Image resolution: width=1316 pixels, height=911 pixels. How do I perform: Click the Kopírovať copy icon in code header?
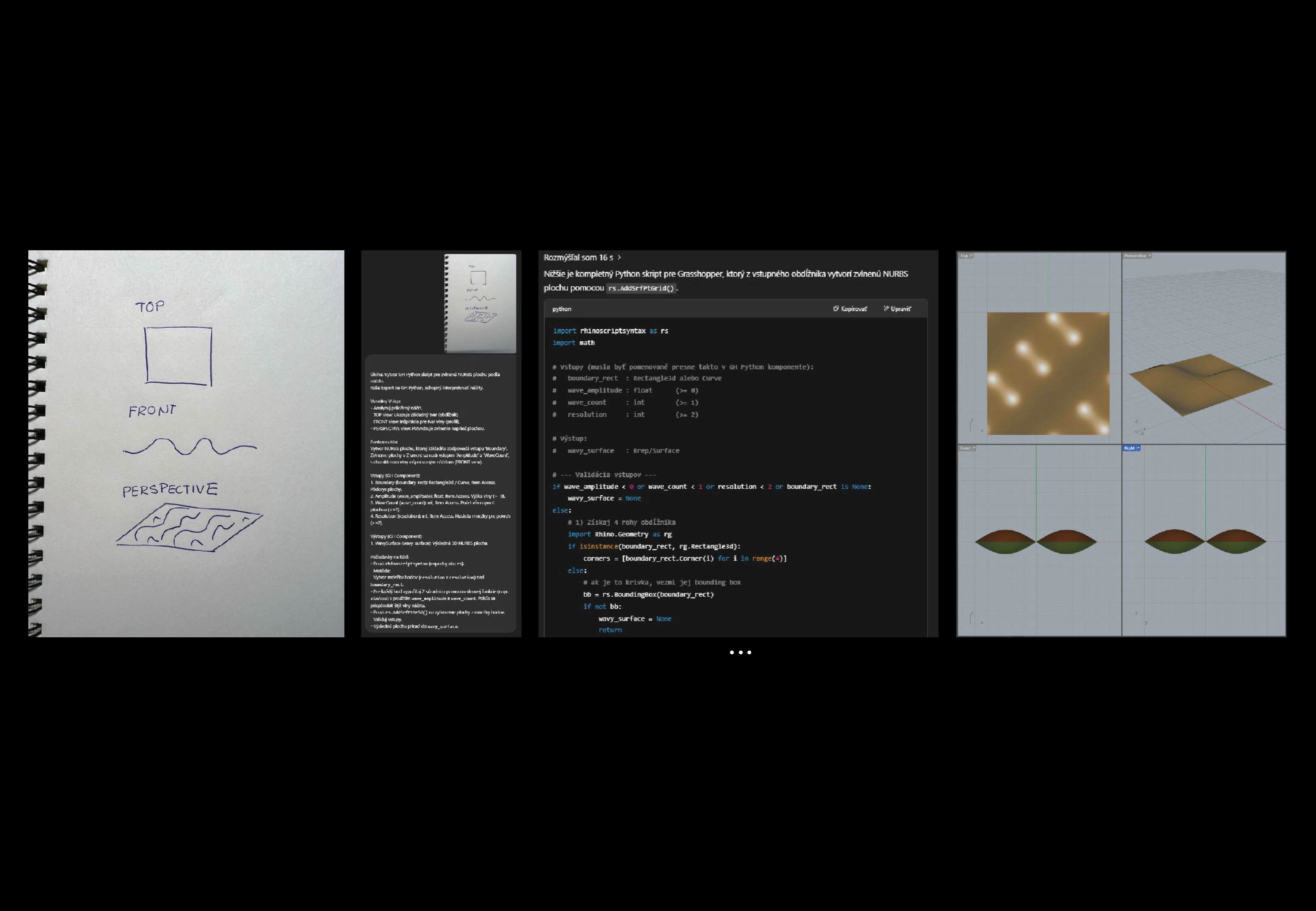point(835,309)
